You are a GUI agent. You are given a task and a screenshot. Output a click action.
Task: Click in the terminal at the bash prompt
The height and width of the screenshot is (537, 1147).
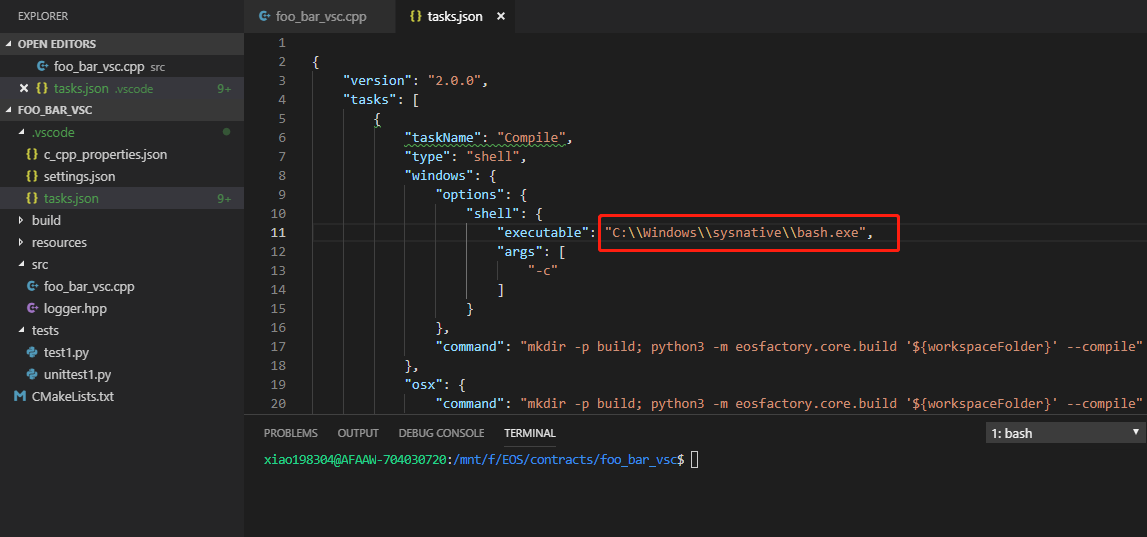pyautogui.click(x=694, y=459)
